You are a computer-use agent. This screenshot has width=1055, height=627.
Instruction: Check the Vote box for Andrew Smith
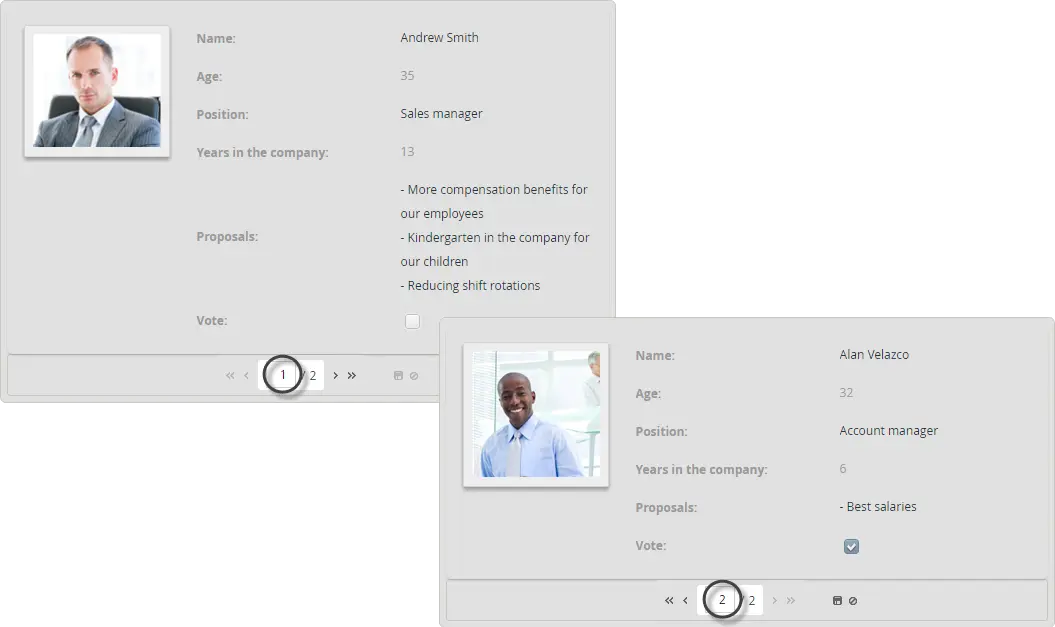point(412,322)
